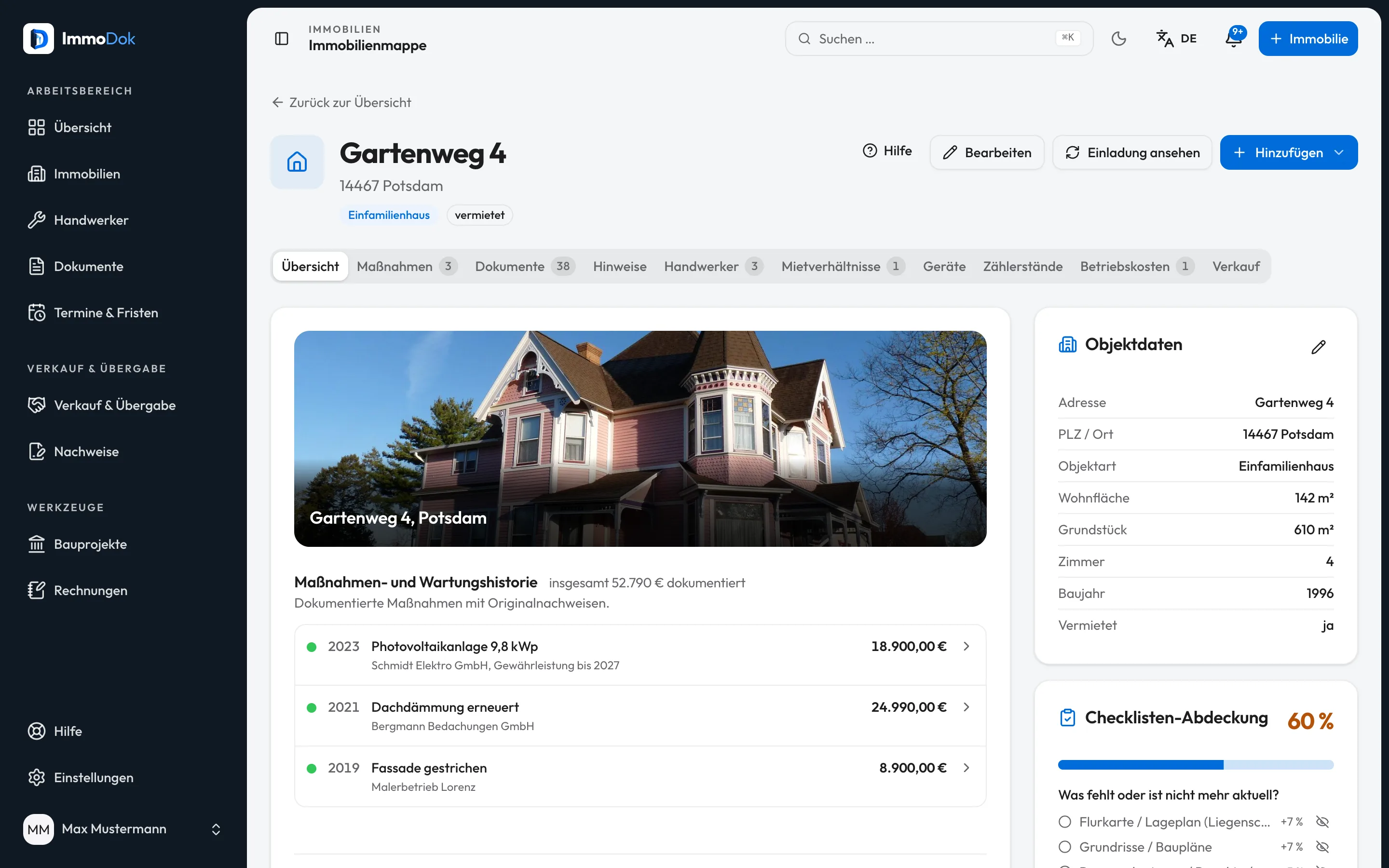Screen dimensions: 1389x868
Task: Toggle the sidebar panel icon
Action: [x=281, y=39]
